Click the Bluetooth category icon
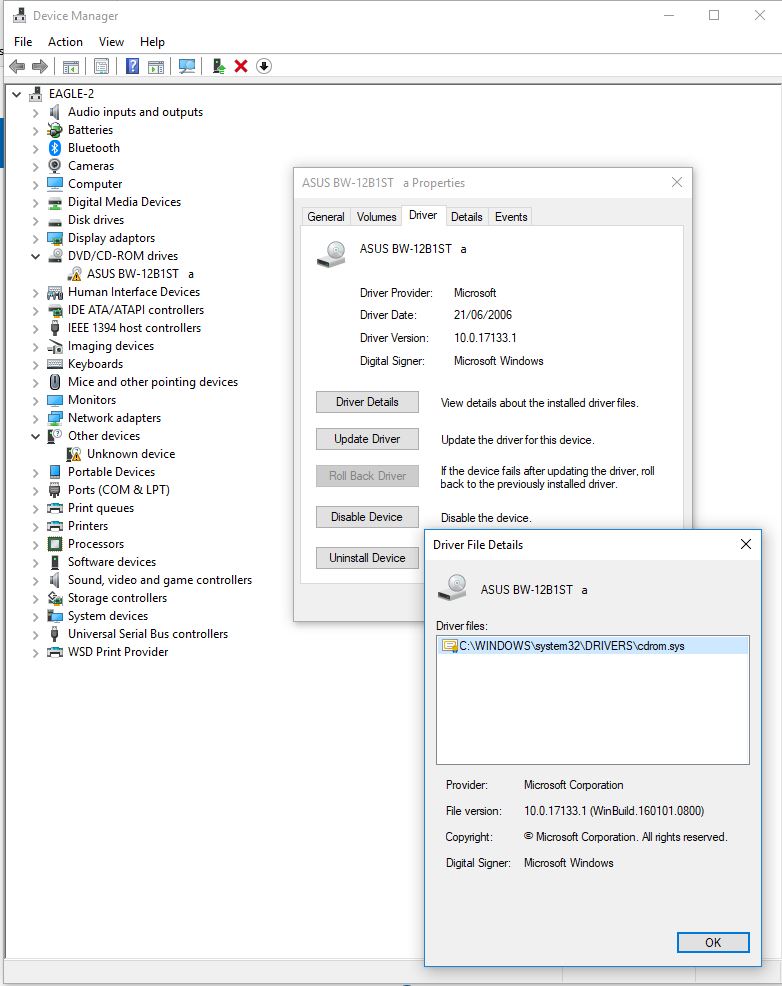Image resolution: width=782 pixels, height=986 pixels. (x=55, y=148)
